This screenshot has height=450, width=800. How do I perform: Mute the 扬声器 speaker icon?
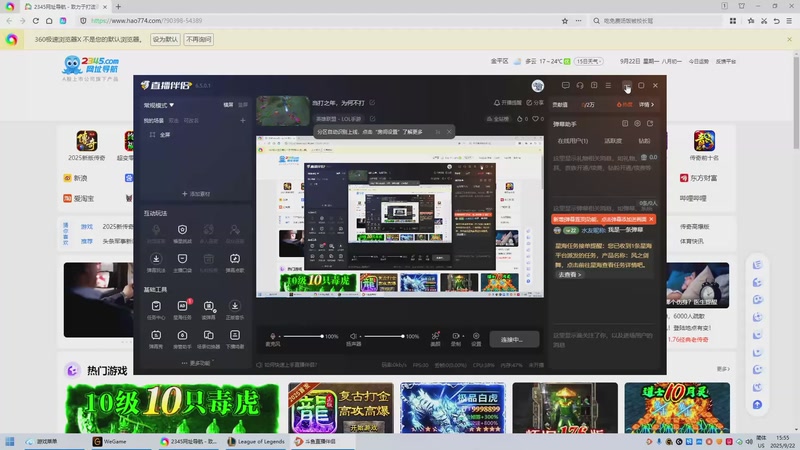(353, 336)
